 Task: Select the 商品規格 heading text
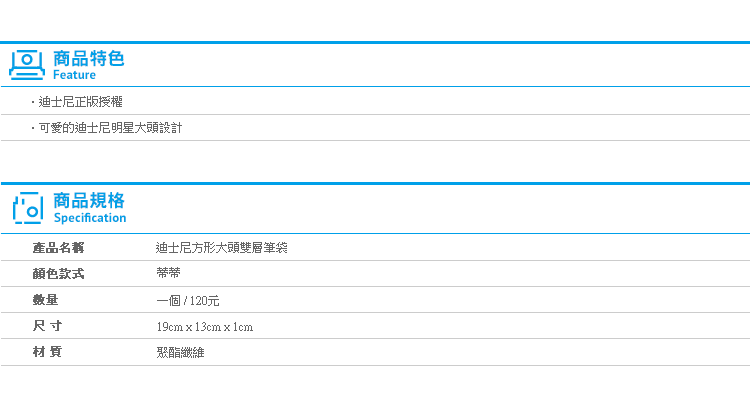click(88, 200)
